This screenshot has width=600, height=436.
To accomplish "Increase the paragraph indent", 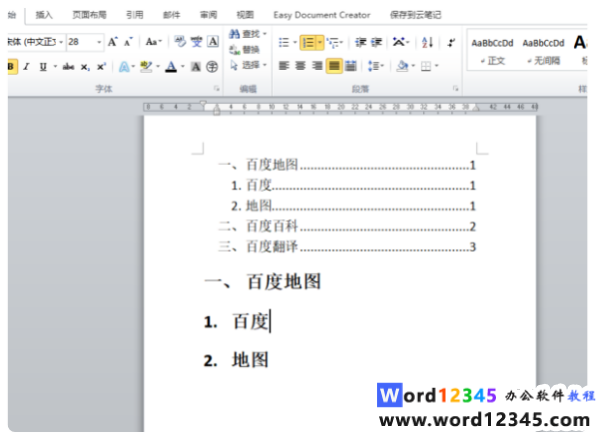I will click(x=377, y=42).
